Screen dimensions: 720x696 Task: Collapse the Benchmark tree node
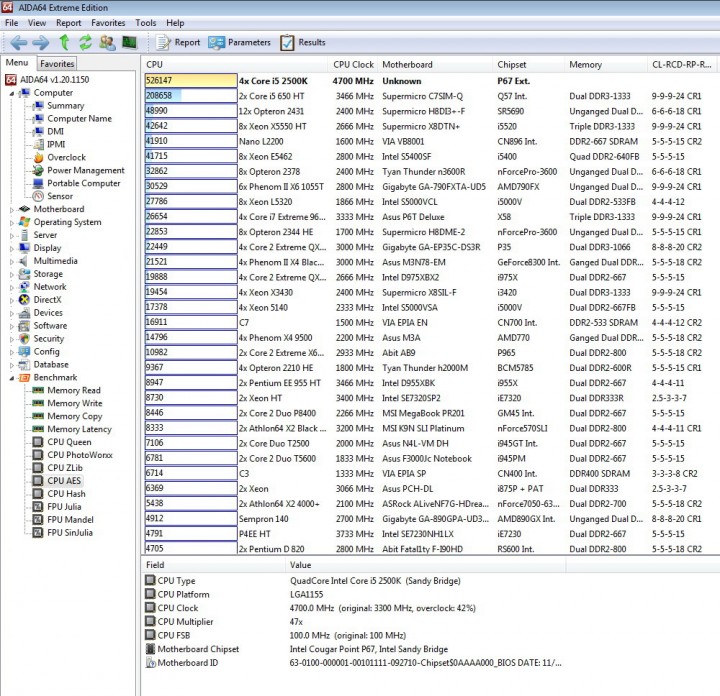pyautogui.click(x=12, y=378)
